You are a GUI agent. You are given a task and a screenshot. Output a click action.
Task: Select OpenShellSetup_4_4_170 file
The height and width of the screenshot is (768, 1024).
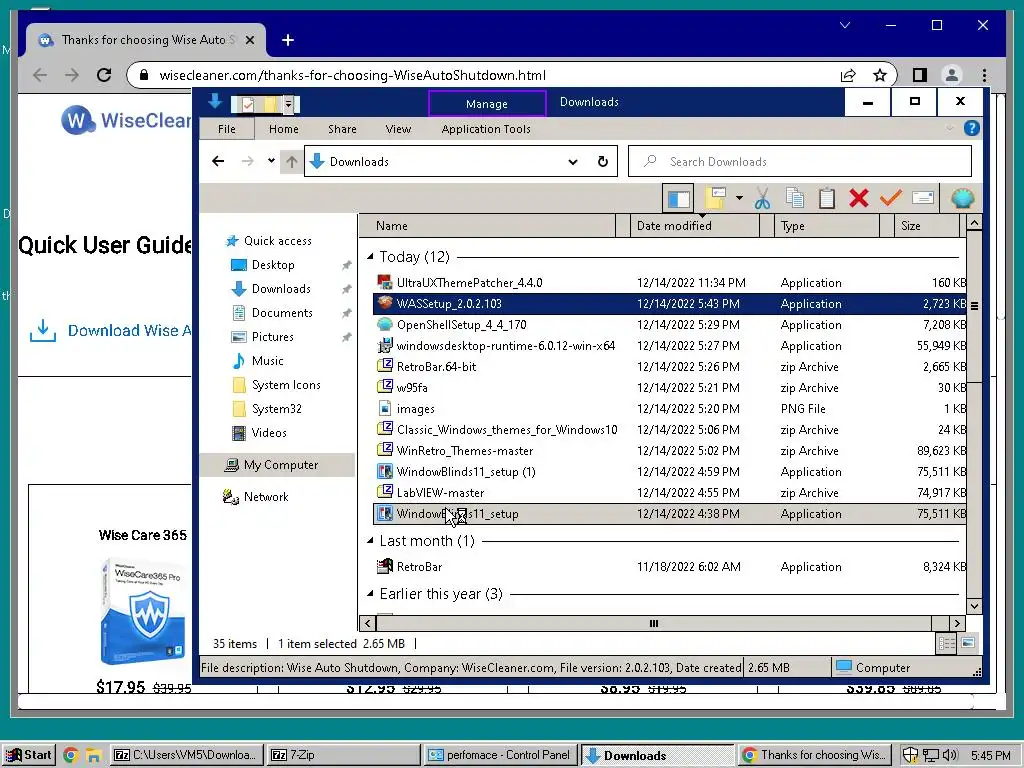pyautogui.click(x=669, y=325)
